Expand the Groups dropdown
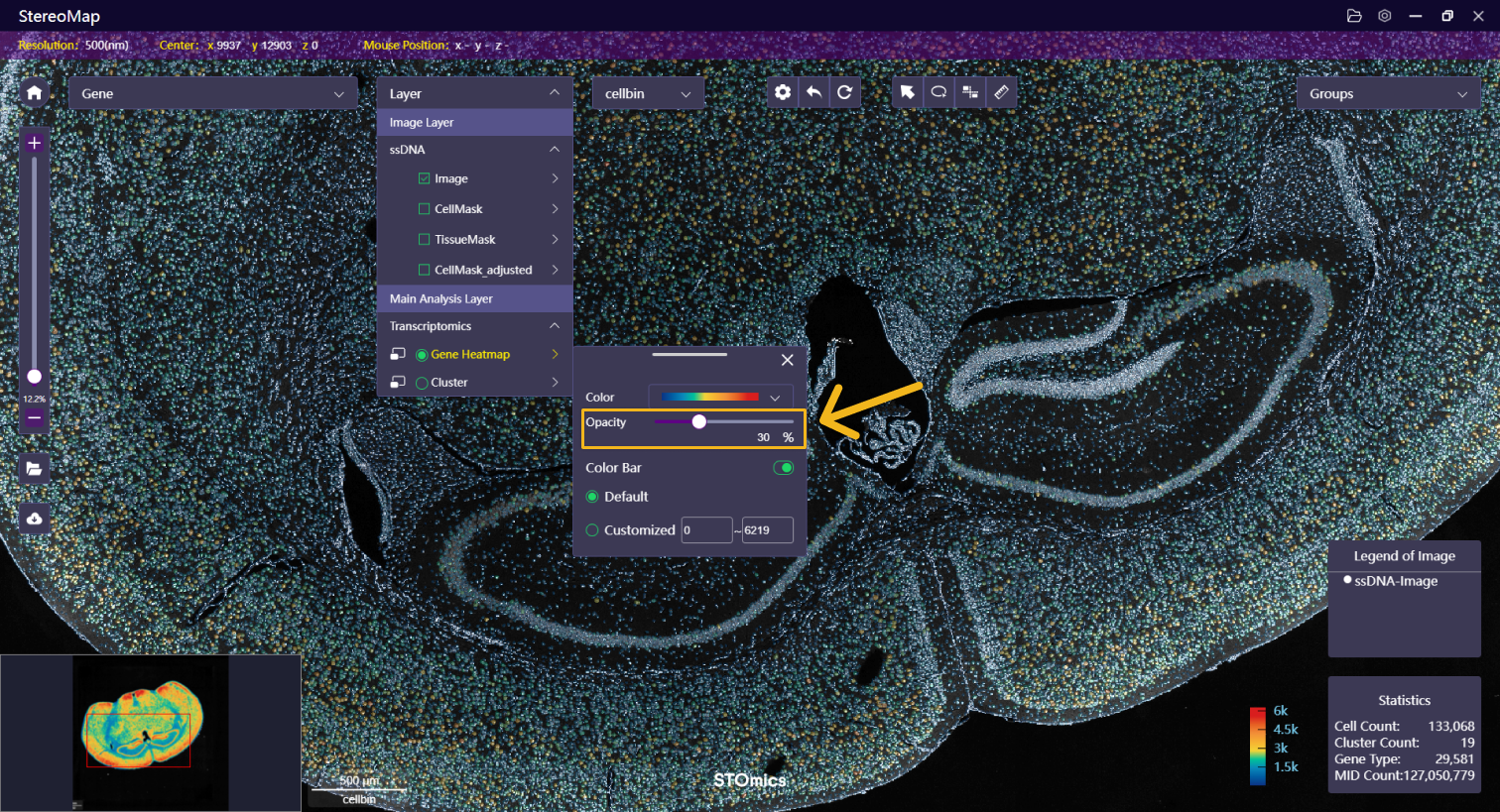 click(x=1387, y=94)
